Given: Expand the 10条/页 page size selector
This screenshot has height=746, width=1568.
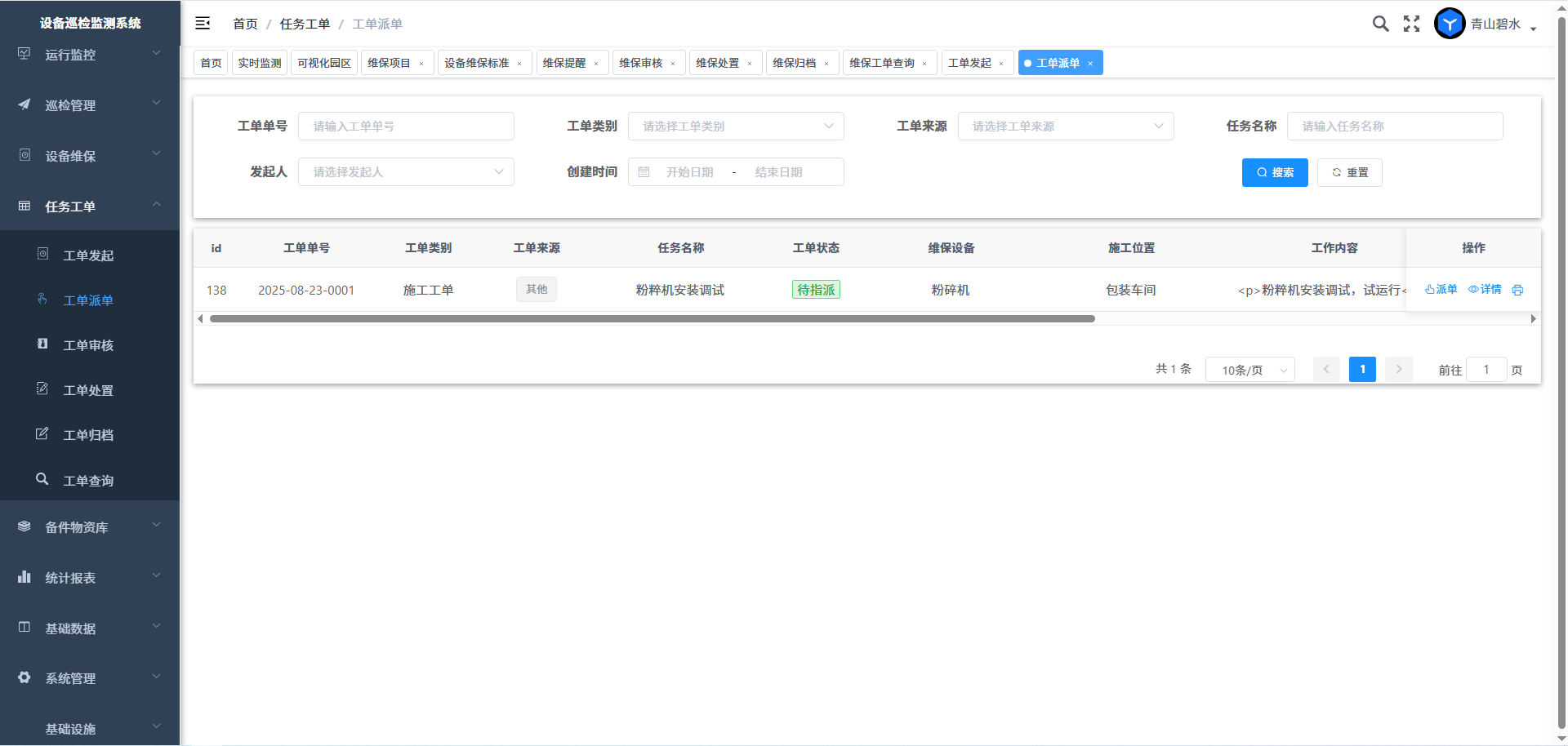Looking at the screenshot, I should tap(1249, 370).
